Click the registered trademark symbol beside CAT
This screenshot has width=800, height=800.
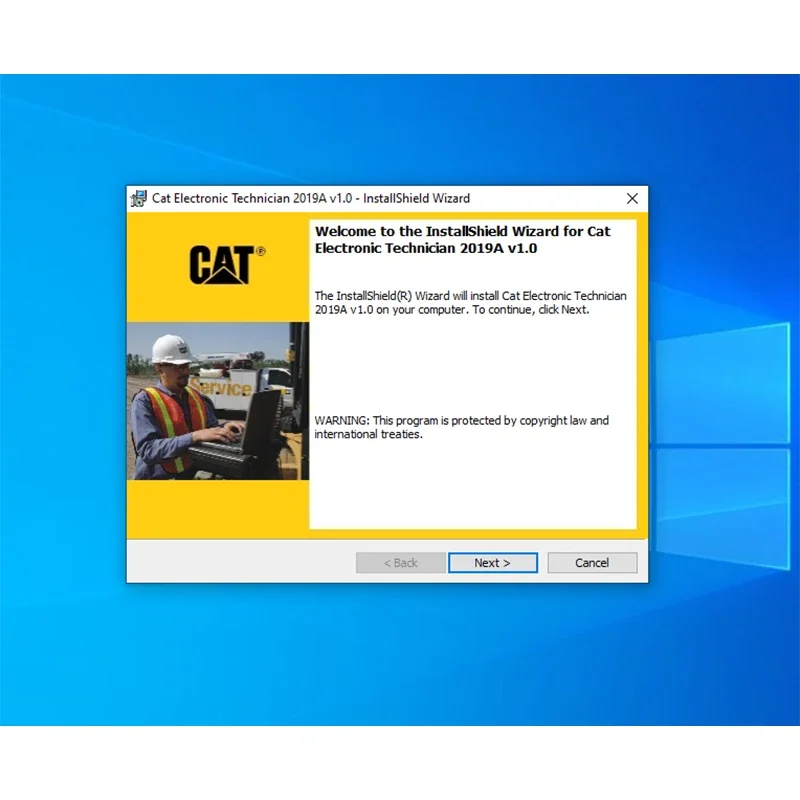pyautogui.click(x=260, y=251)
